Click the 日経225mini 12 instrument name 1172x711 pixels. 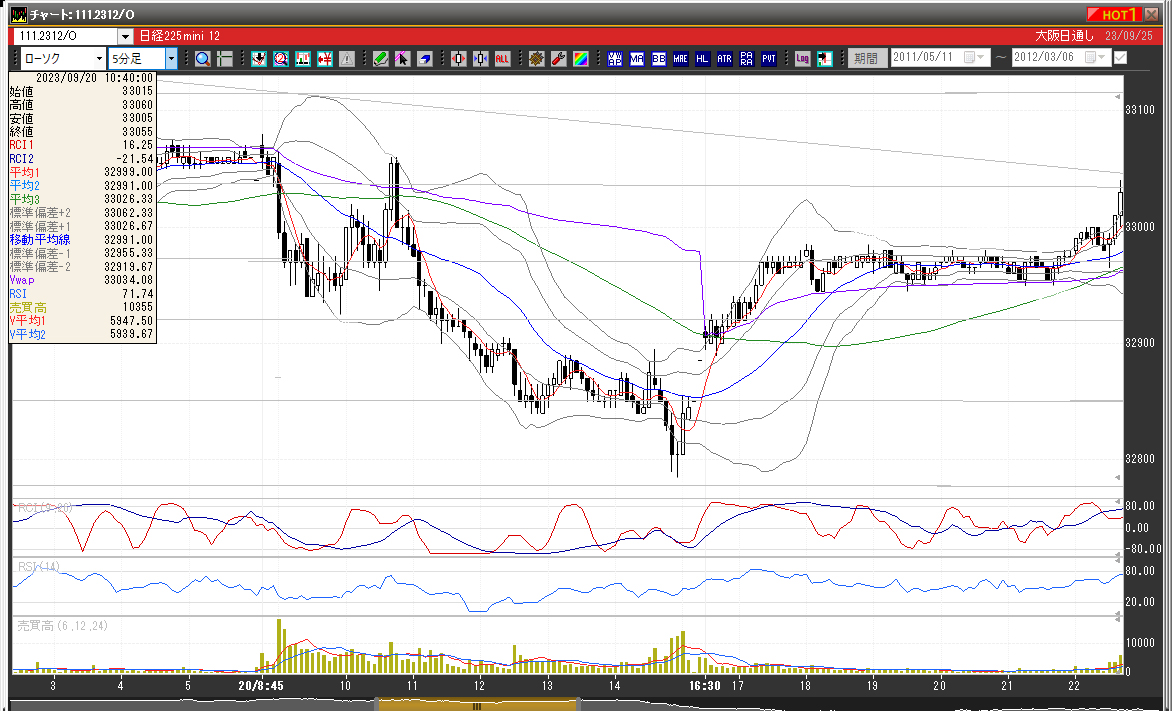point(179,36)
